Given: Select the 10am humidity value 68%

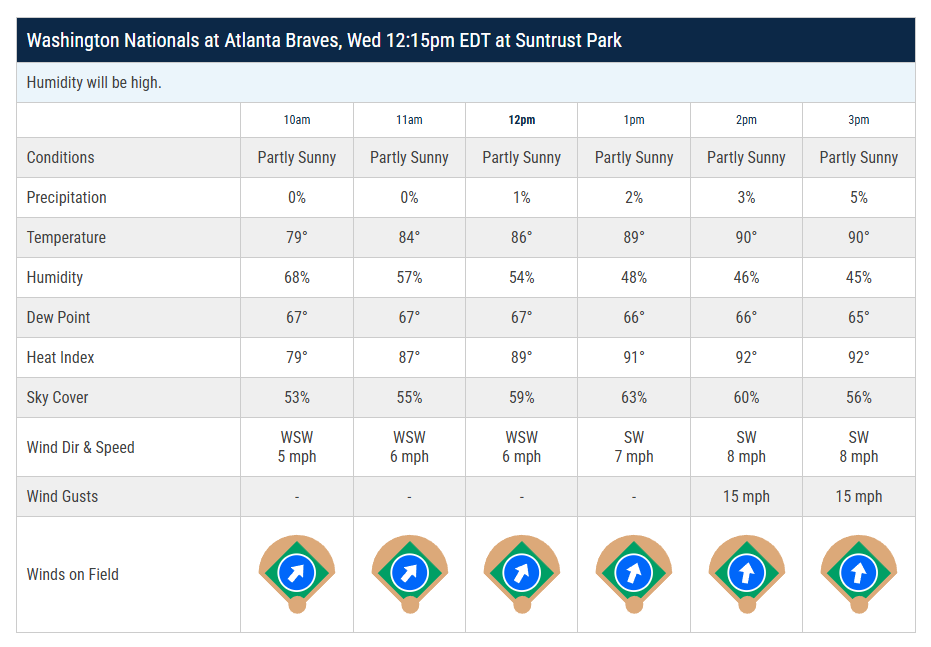Looking at the screenshot, I should 297,278.
